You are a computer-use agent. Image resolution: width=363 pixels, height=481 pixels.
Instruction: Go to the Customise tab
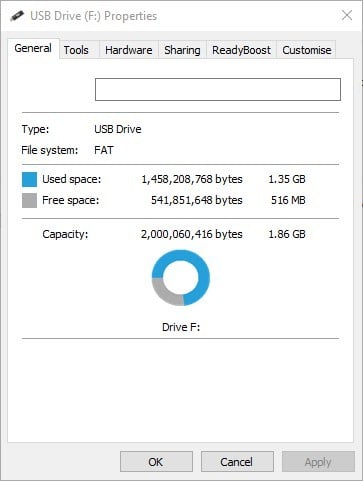pos(307,50)
